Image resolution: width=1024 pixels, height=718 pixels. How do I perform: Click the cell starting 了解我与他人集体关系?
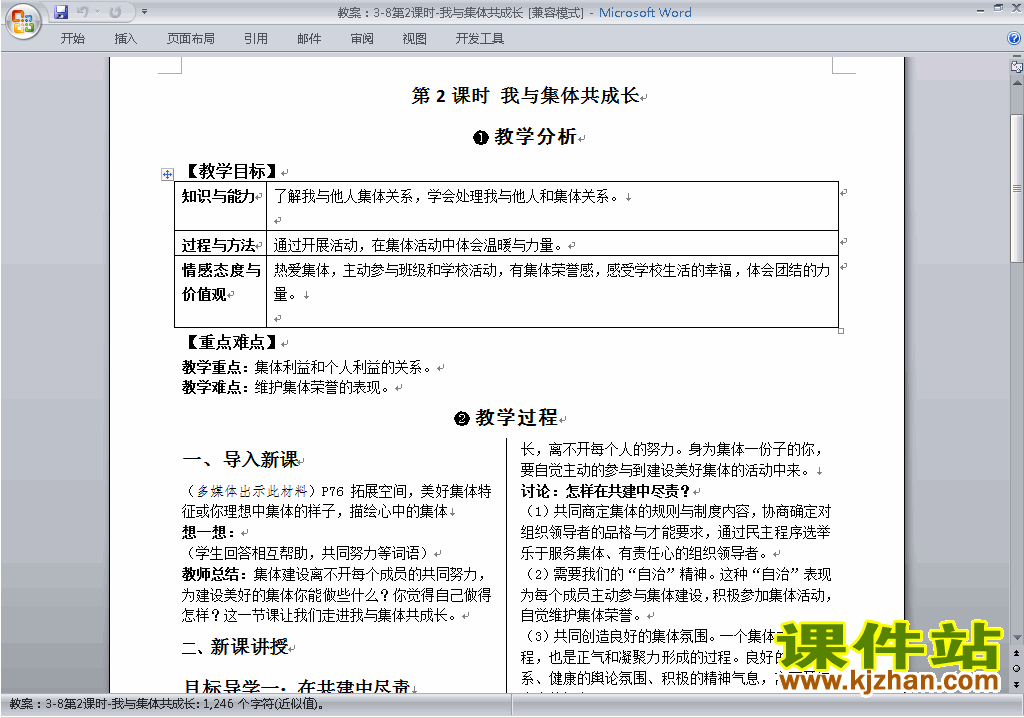tap(552, 206)
